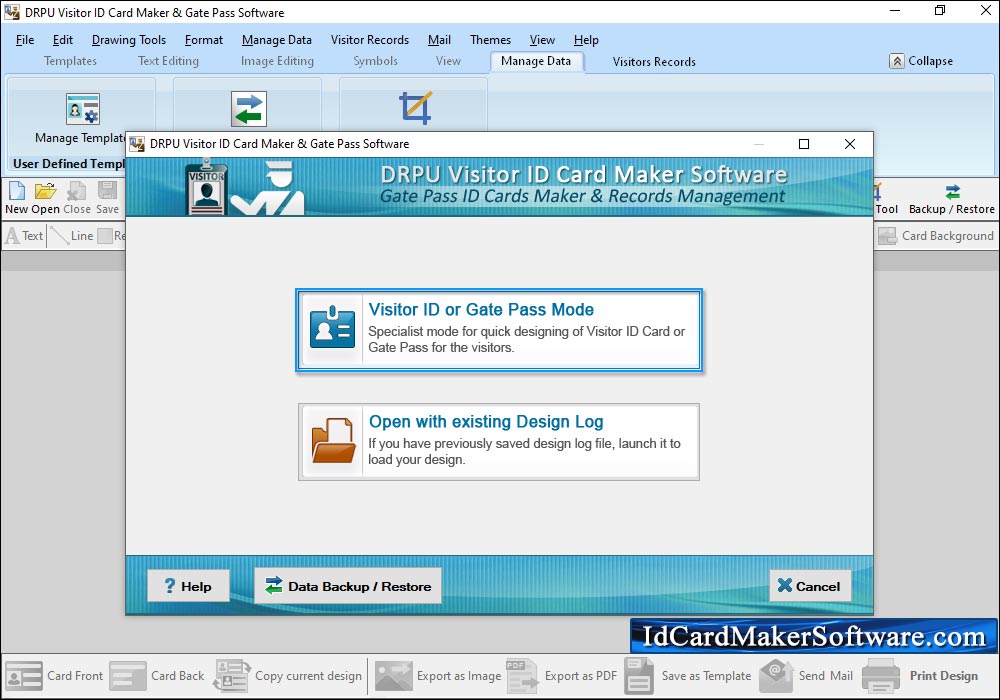
Task: Open Data Backup / Restore in dialog
Action: [x=348, y=586]
